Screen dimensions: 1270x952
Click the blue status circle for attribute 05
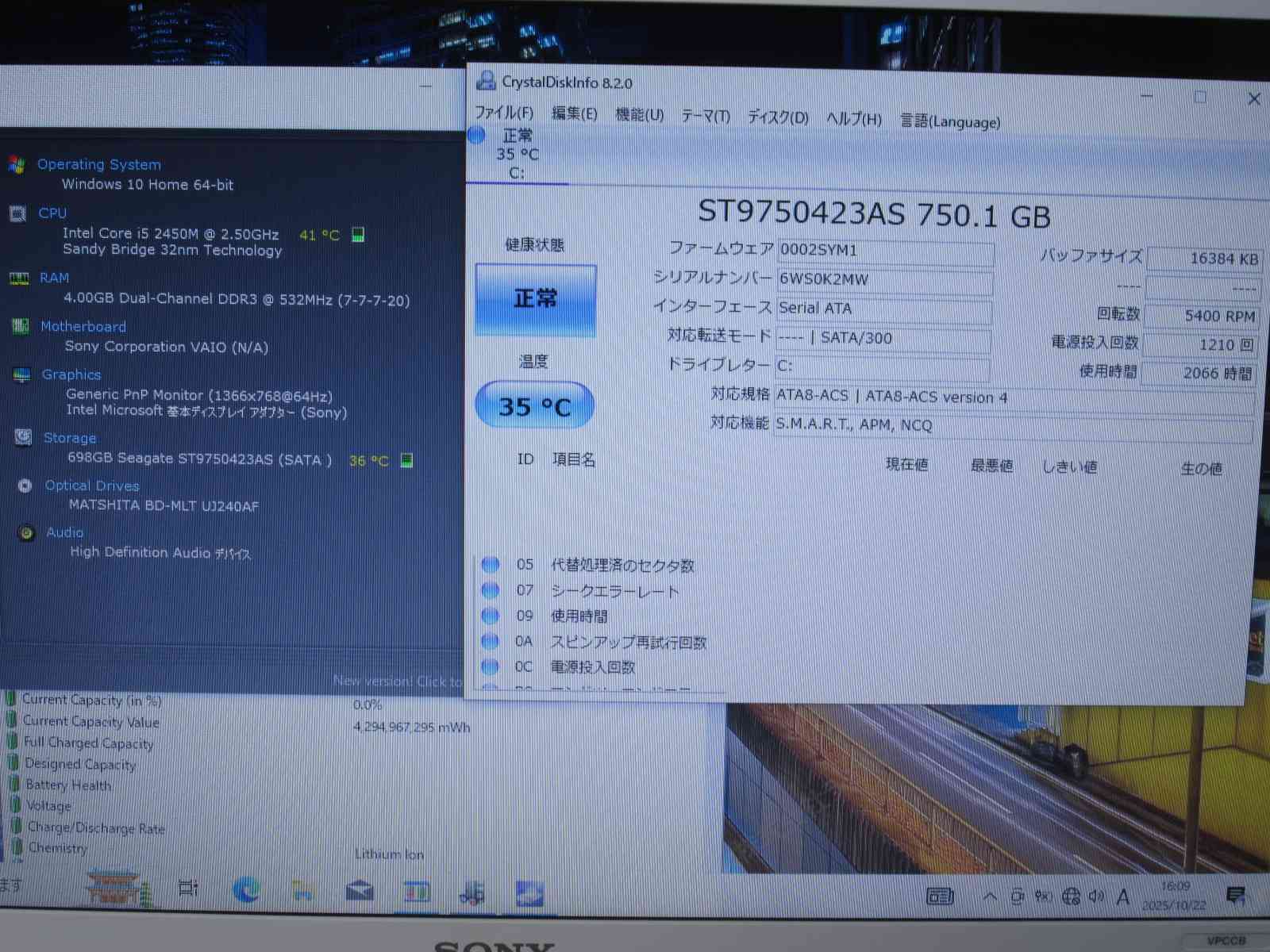(x=491, y=564)
